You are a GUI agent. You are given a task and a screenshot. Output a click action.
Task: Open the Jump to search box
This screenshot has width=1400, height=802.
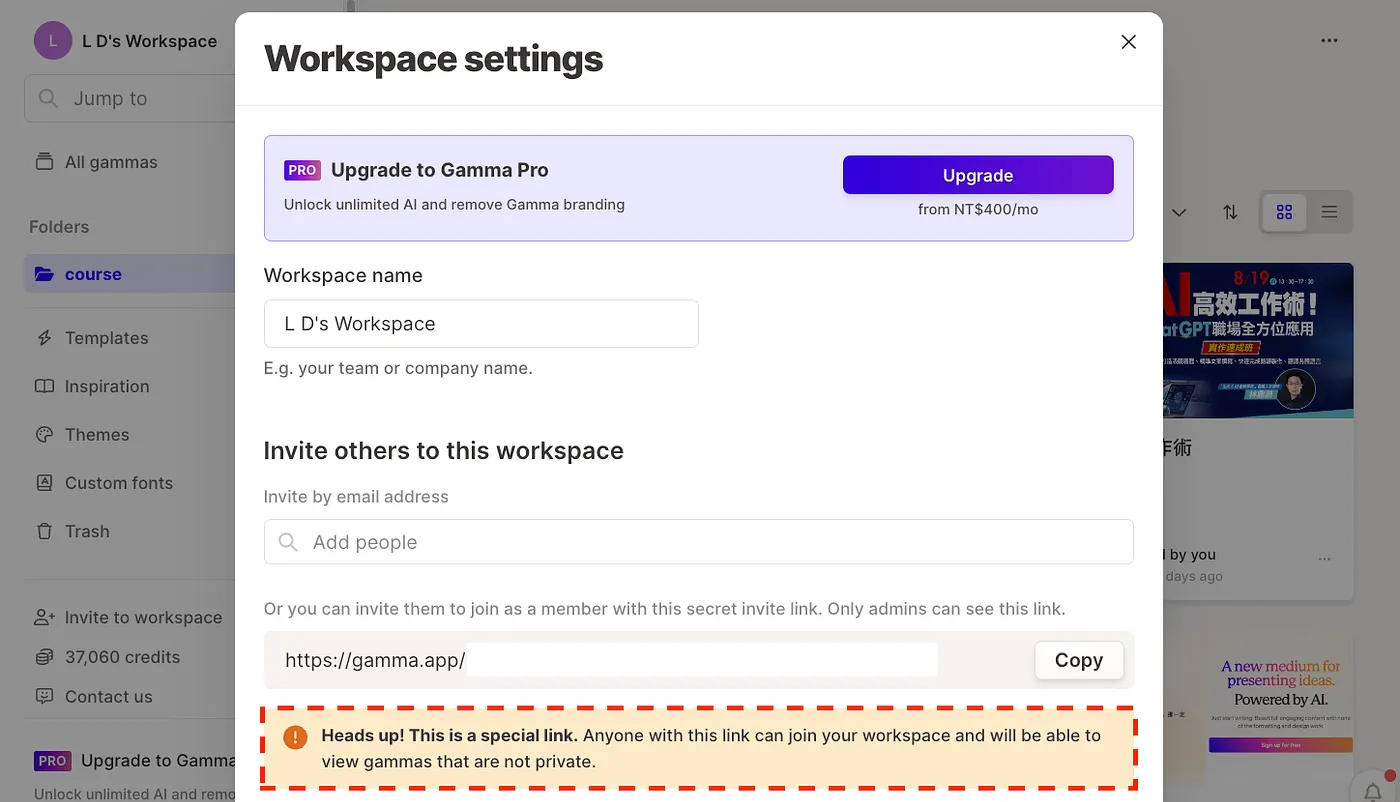[130, 98]
